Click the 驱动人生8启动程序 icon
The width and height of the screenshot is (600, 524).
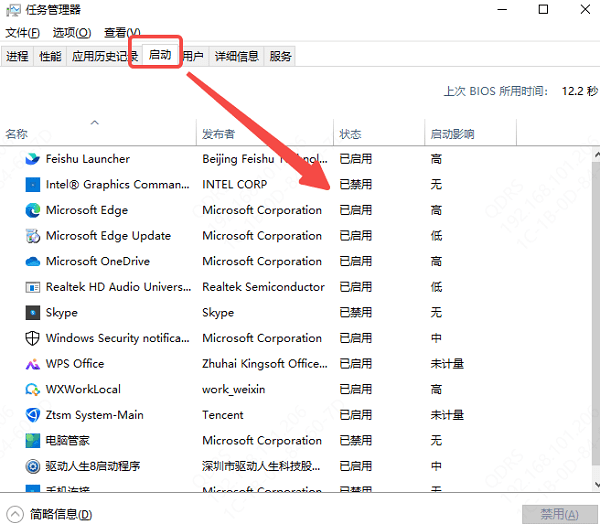coord(33,466)
